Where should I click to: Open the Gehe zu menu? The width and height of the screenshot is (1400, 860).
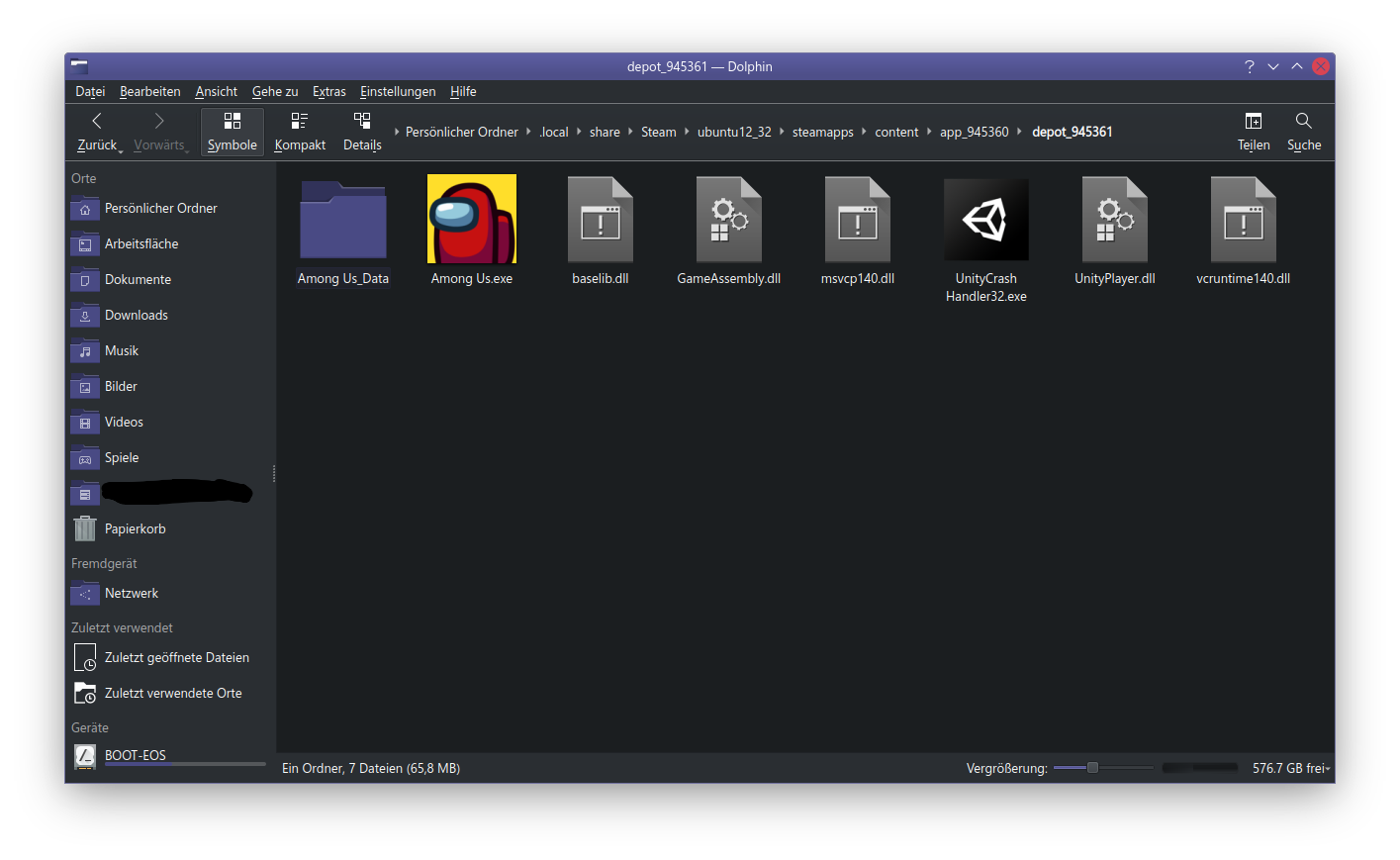tap(275, 91)
